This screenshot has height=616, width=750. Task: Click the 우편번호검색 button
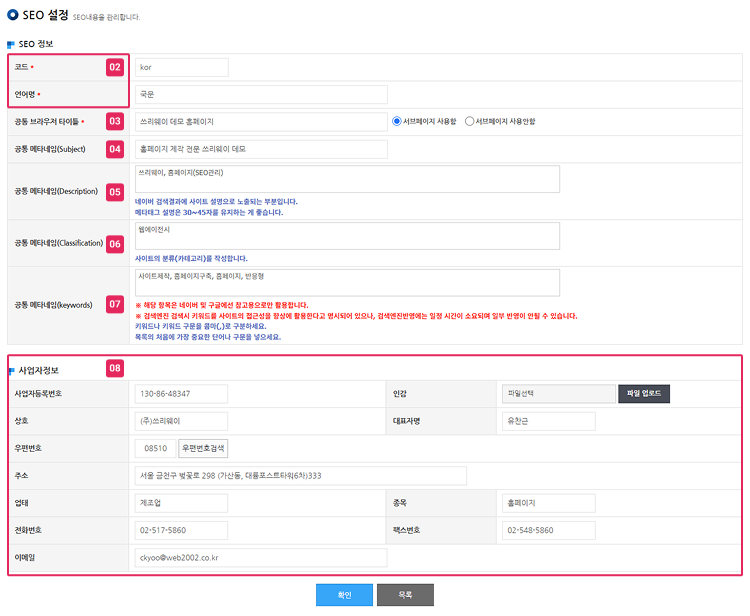click(x=203, y=448)
